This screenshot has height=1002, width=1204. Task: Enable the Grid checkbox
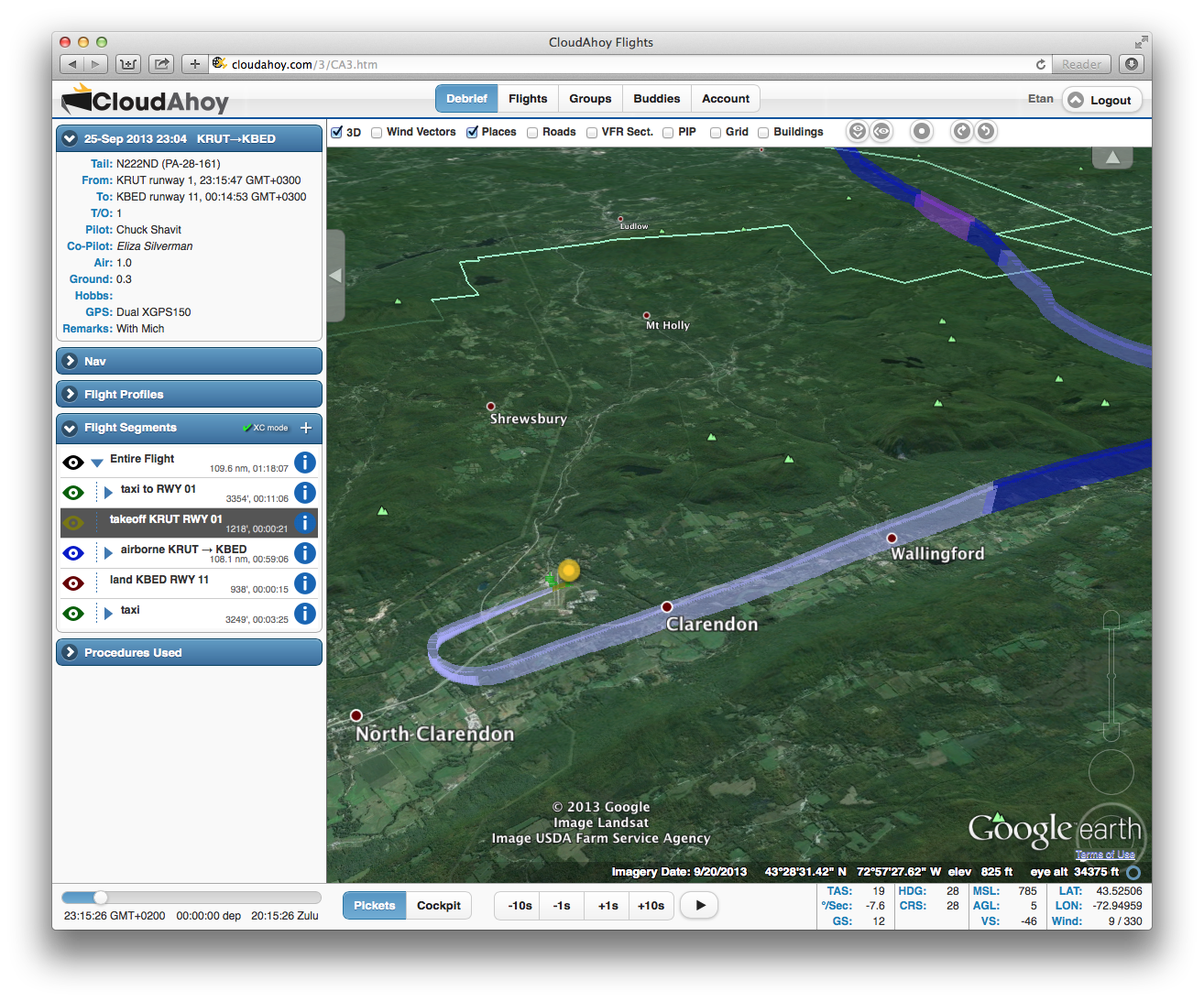(x=716, y=133)
